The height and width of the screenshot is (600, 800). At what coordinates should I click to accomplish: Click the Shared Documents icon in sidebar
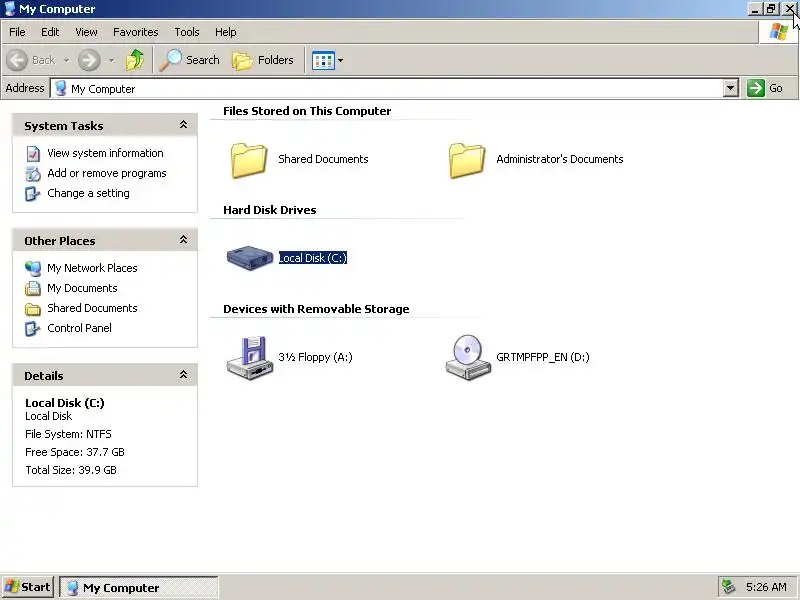click(x=33, y=309)
